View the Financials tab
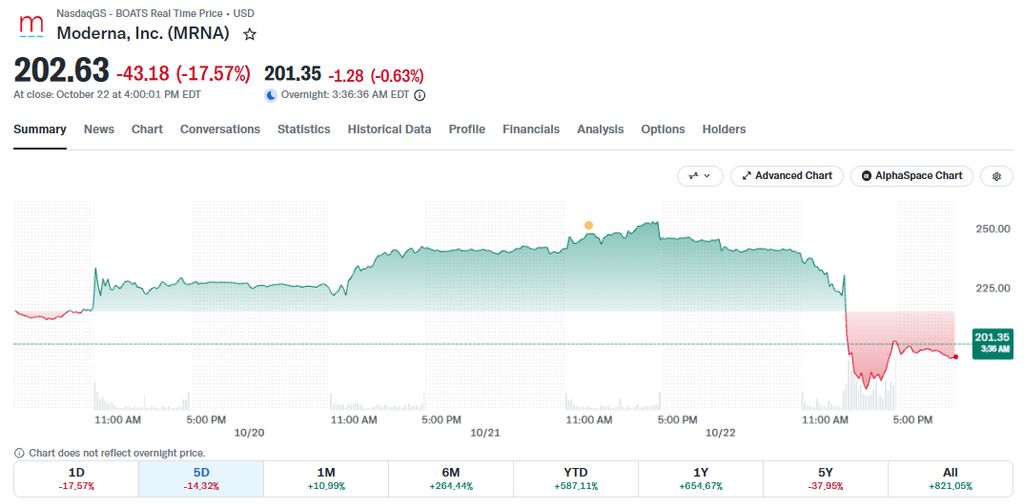 click(x=531, y=129)
